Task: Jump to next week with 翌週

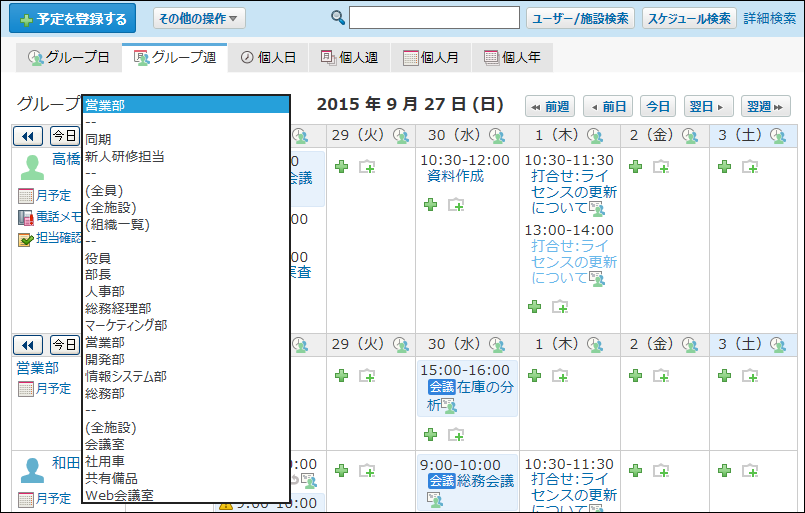Action: point(765,106)
